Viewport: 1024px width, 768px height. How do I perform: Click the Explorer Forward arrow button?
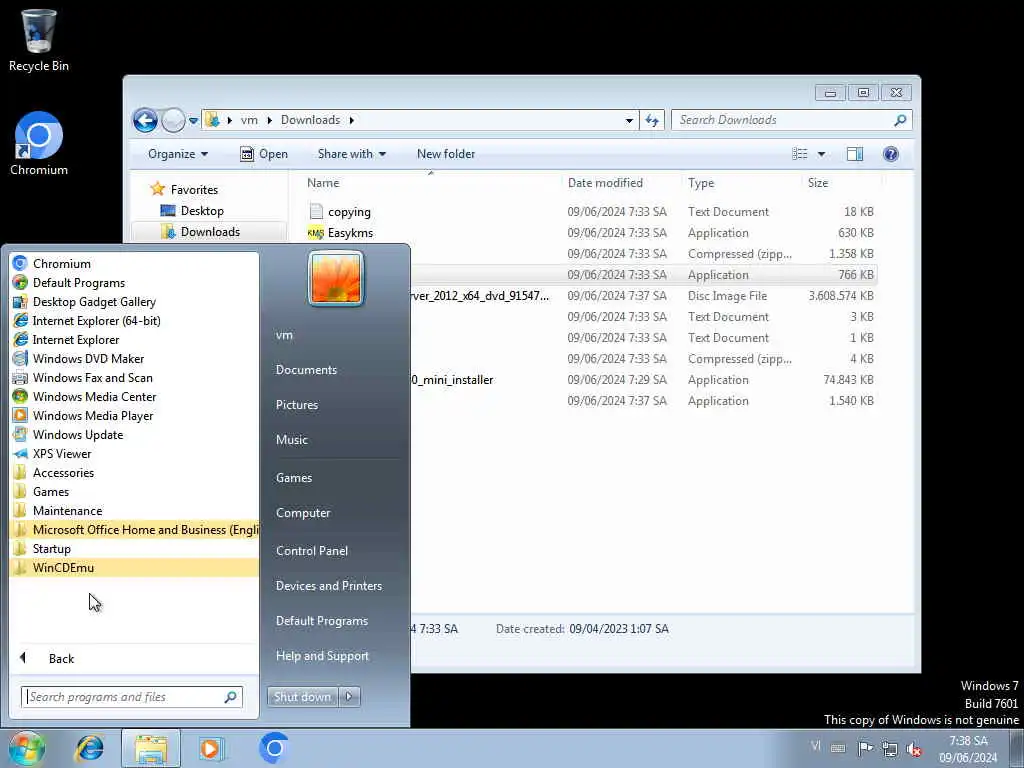(x=172, y=120)
